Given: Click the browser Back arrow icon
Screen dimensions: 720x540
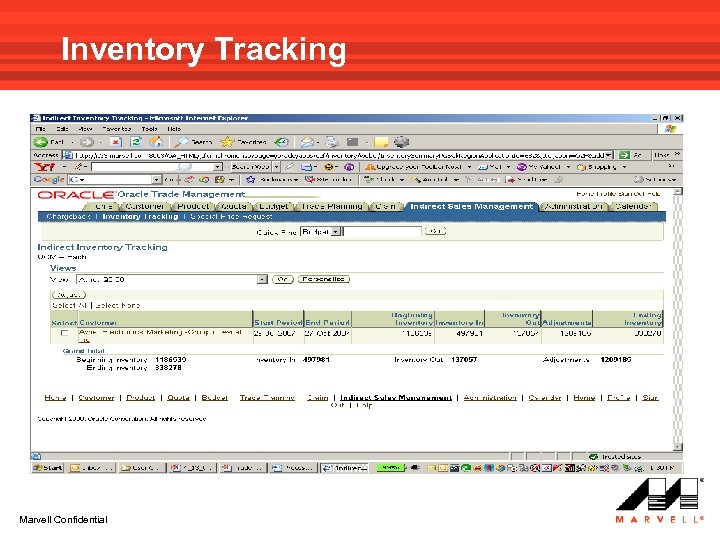Looking at the screenshot, I should click(x=40, y=142).
